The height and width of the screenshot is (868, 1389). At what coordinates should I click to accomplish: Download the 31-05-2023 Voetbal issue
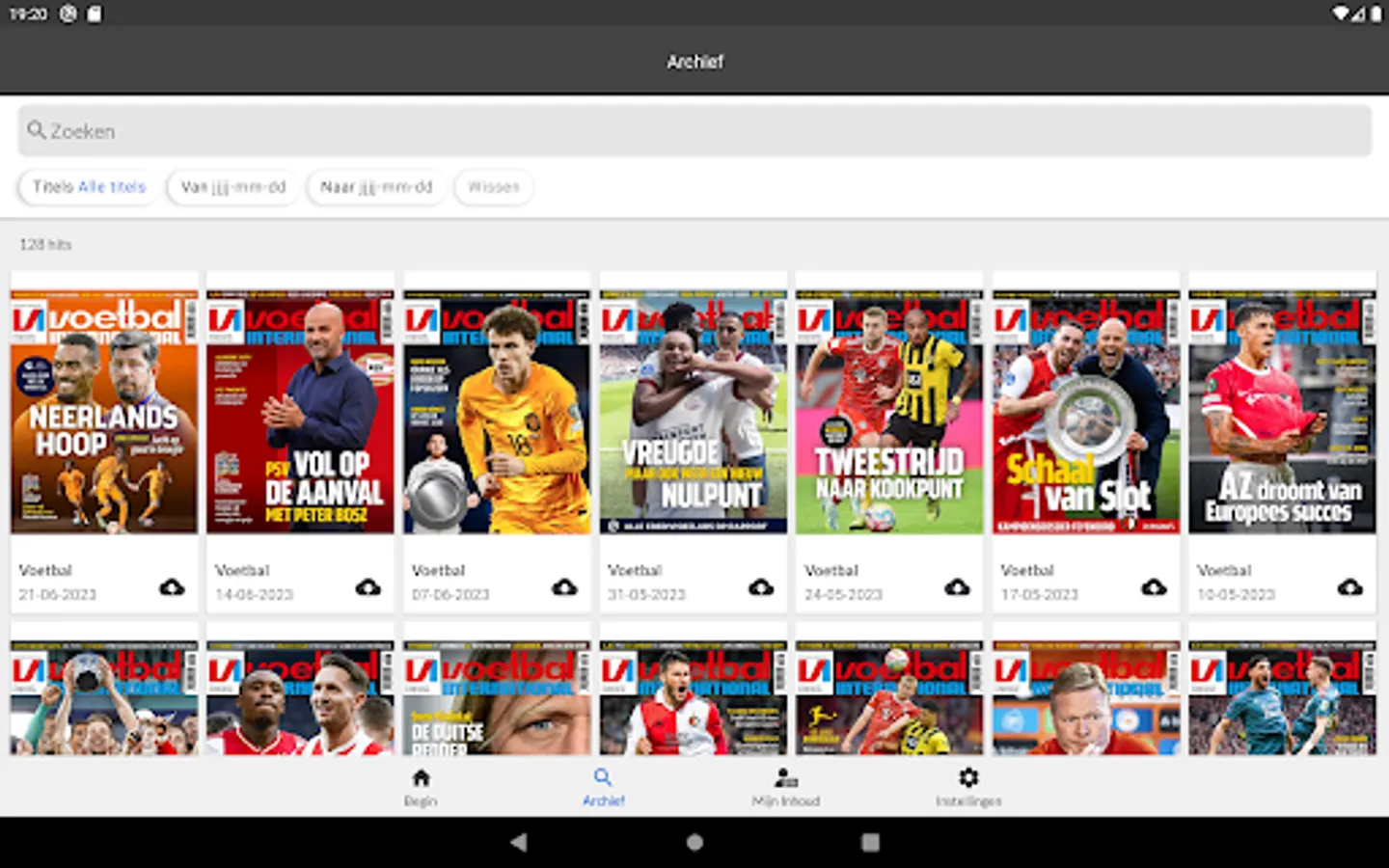tap(761, 586)
